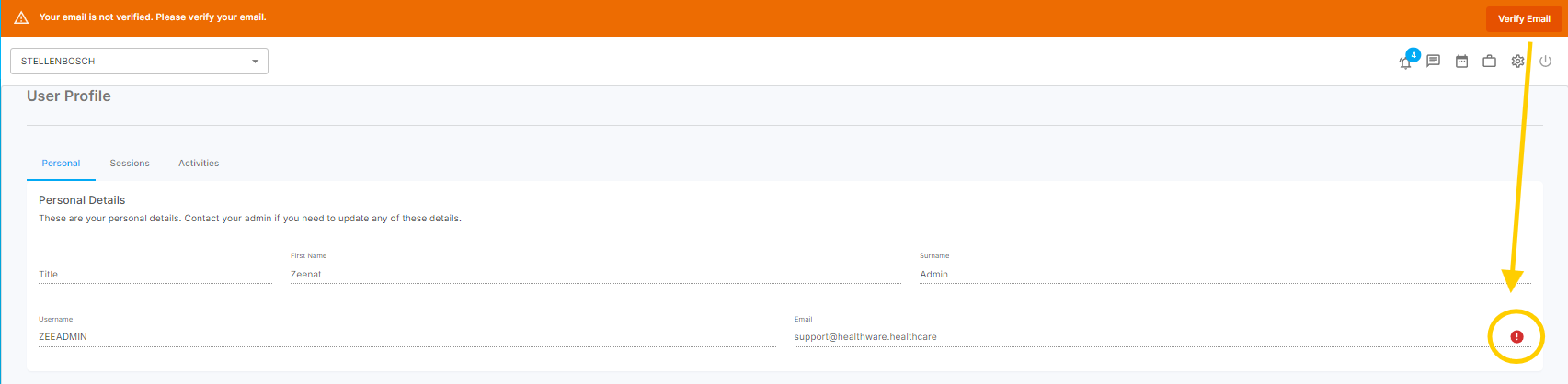Viewport: 1568px width, 384px height.
Task: Click the Title field
Action: (x=155, y=274)
